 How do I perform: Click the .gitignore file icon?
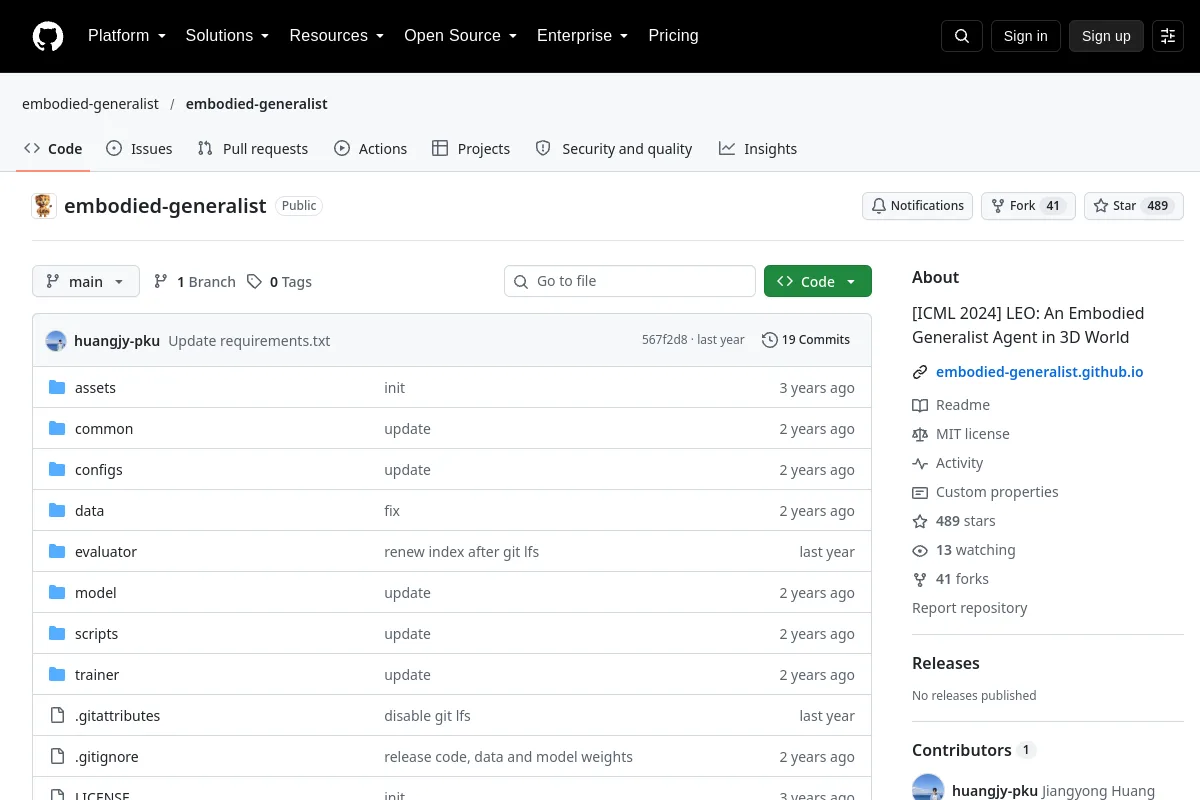57,757
